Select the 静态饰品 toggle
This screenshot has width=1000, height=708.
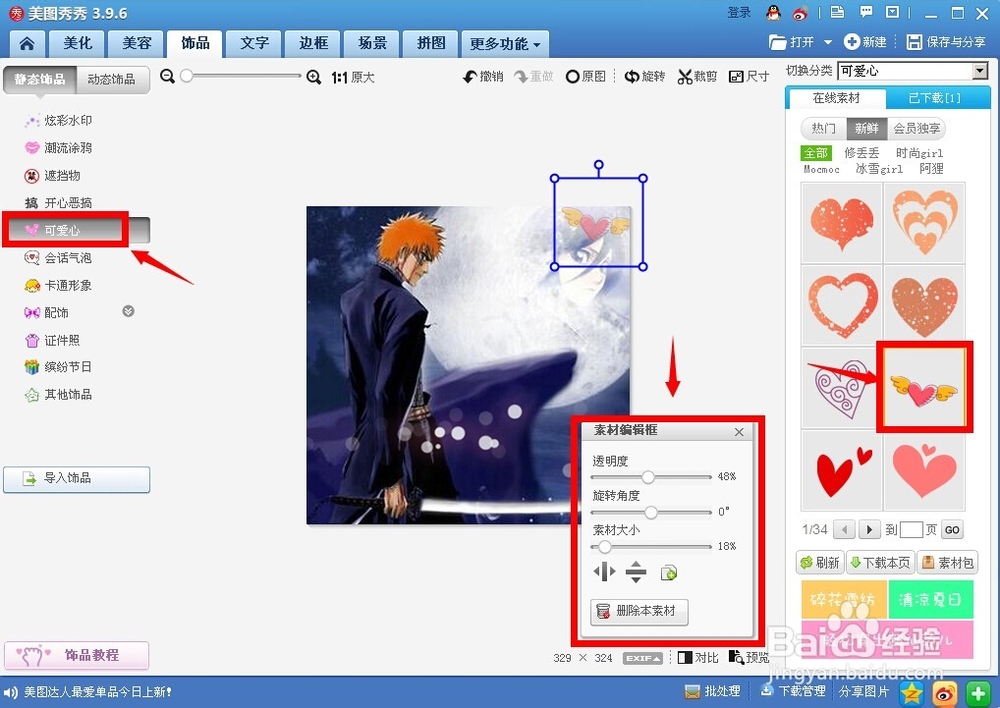pos(40,79)
